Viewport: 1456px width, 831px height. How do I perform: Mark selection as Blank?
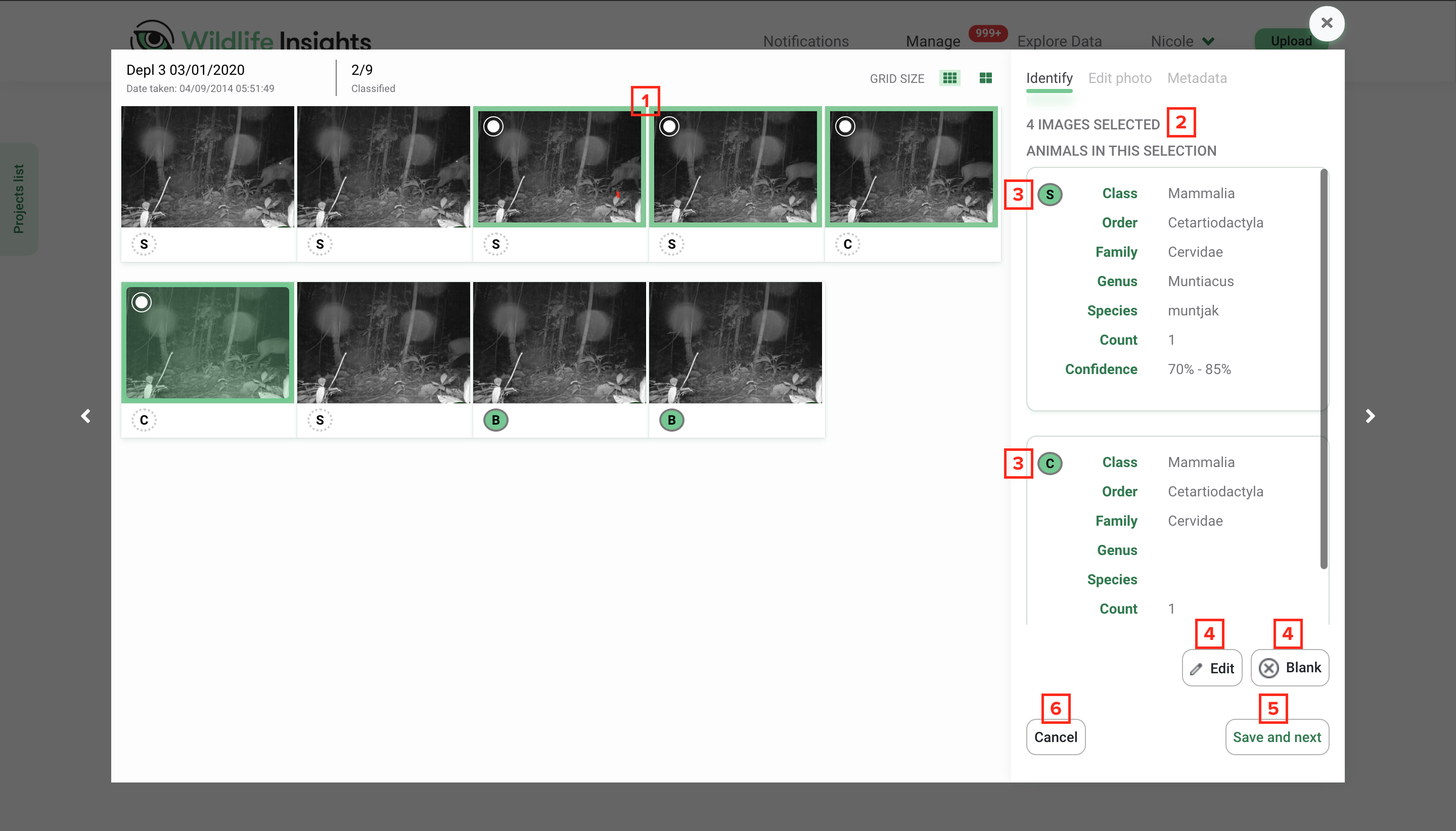point(1290,668)
